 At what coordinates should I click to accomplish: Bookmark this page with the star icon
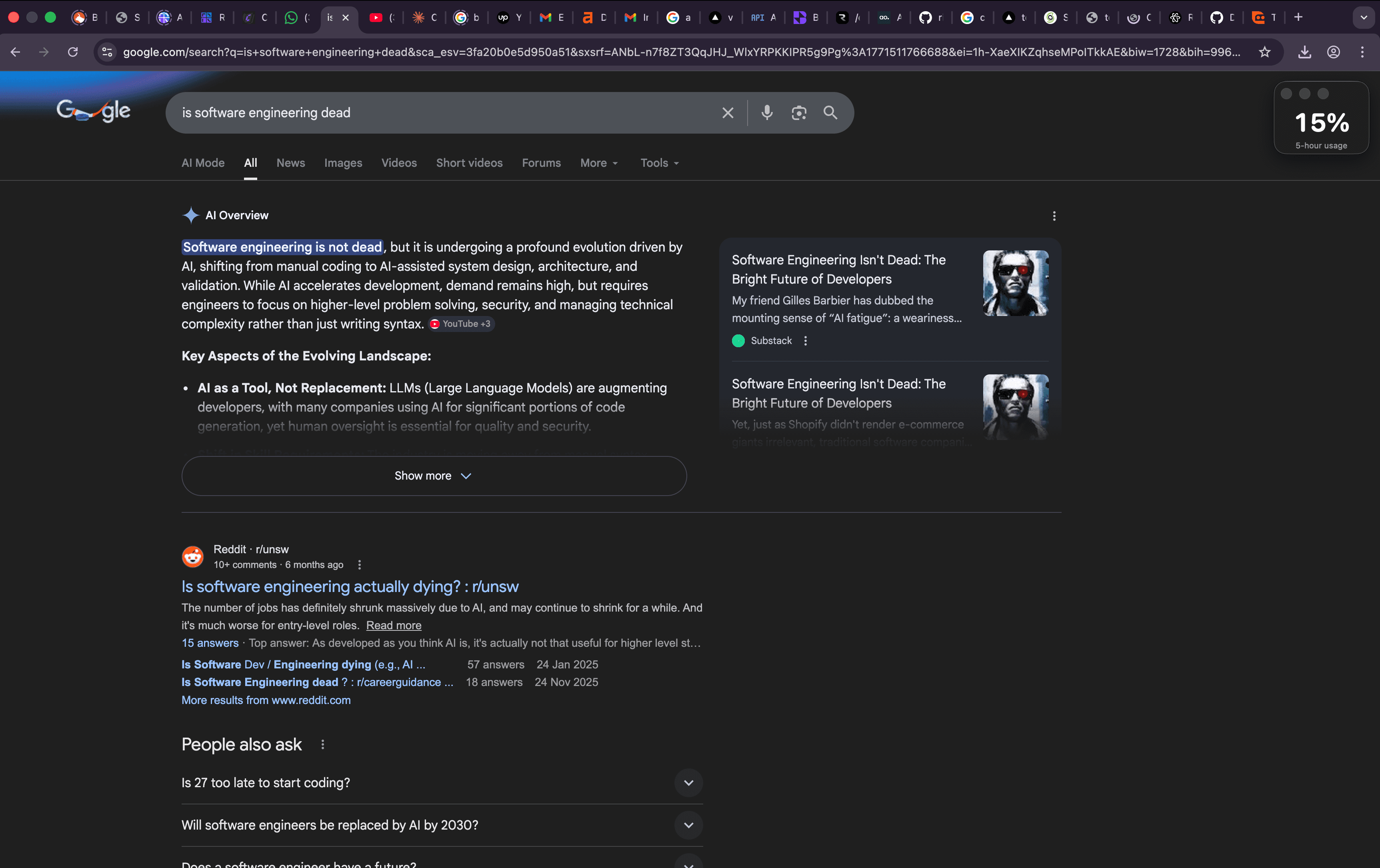(x=1265, y=52)
